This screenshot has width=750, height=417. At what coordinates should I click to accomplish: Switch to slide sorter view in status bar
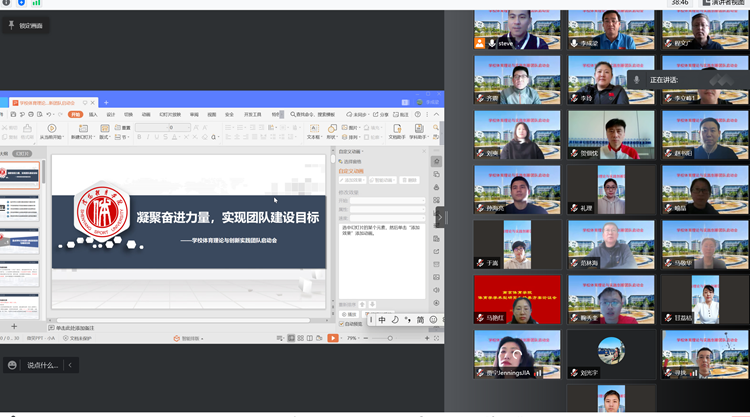(x=303, y=338)
